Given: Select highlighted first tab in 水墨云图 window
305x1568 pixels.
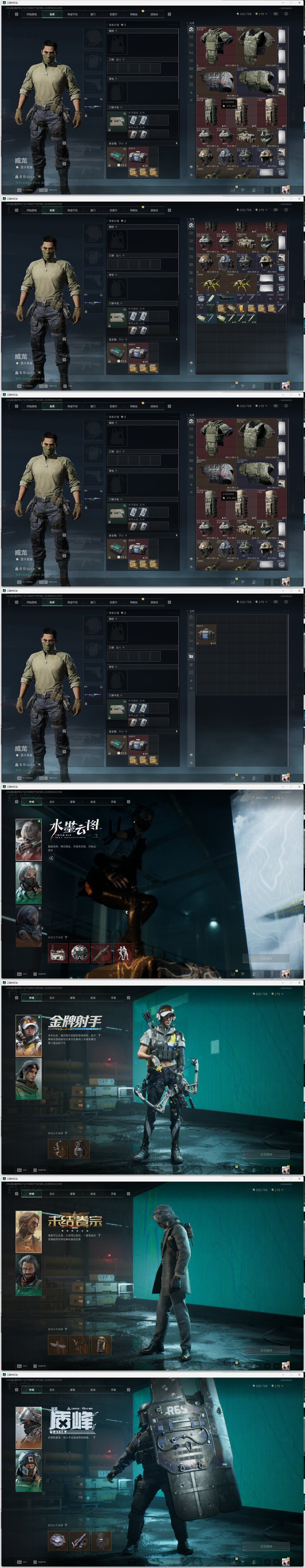Looking at the screenshot, I should (32, 802).
